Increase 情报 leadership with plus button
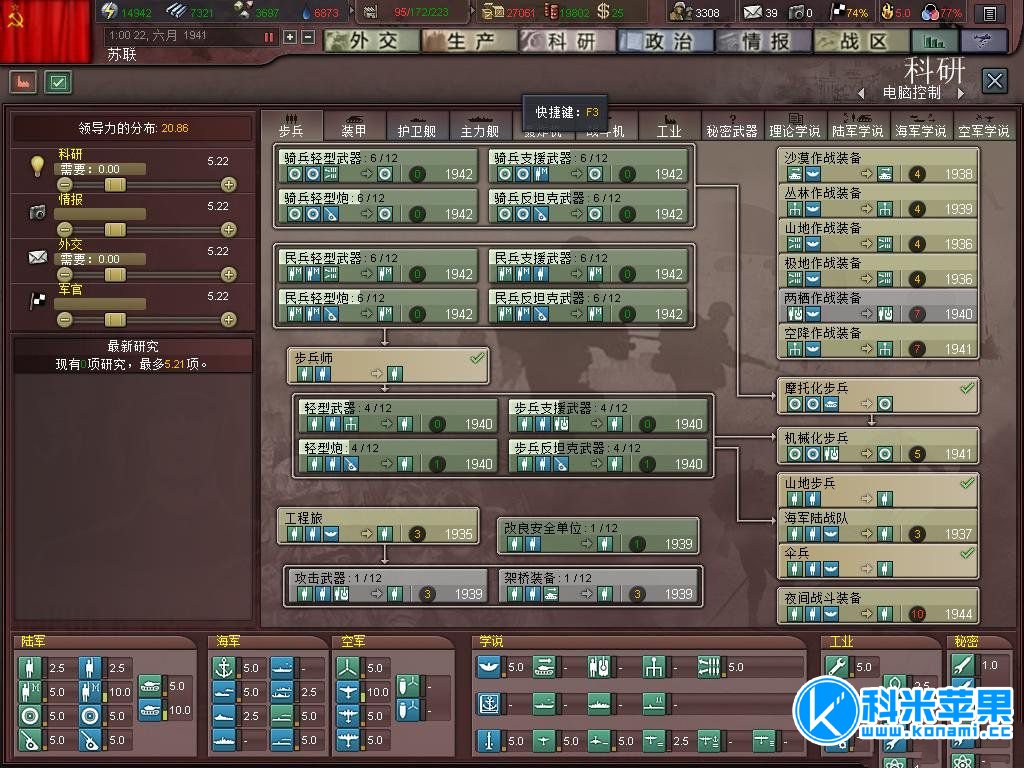Screen dimensions: 1024x768 [x=228, y=229]
